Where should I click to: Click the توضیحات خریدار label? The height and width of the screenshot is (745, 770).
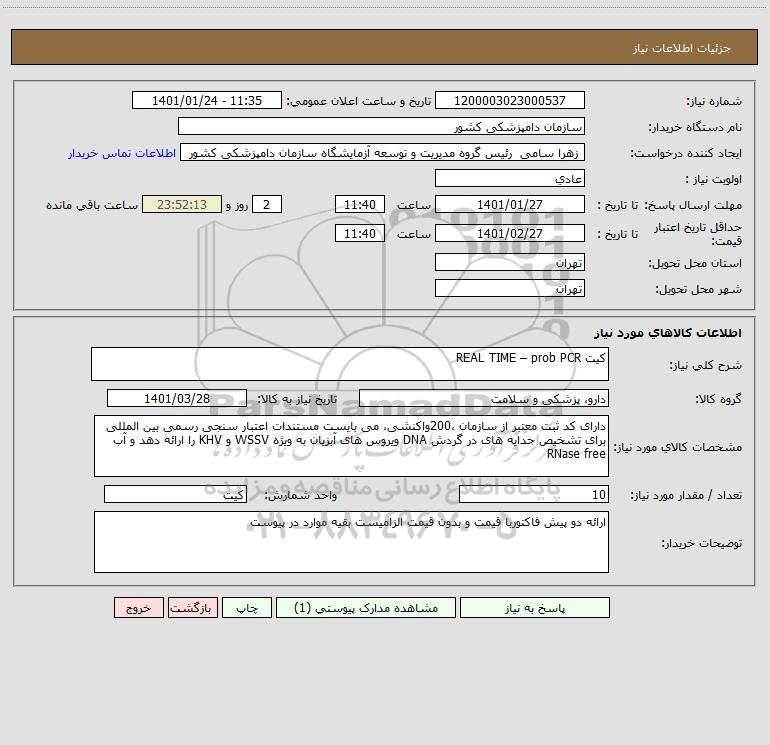point(701,543)
